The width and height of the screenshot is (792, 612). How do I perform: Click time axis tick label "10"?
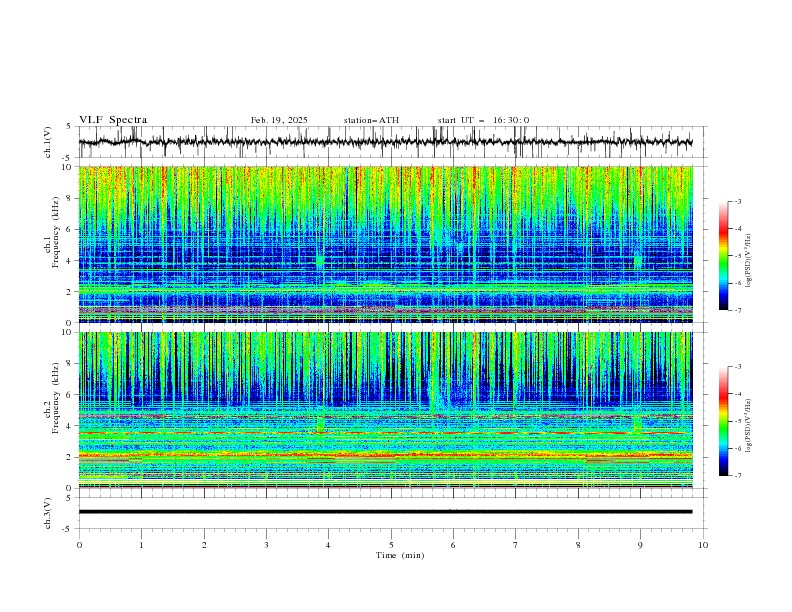pos(703,545)
